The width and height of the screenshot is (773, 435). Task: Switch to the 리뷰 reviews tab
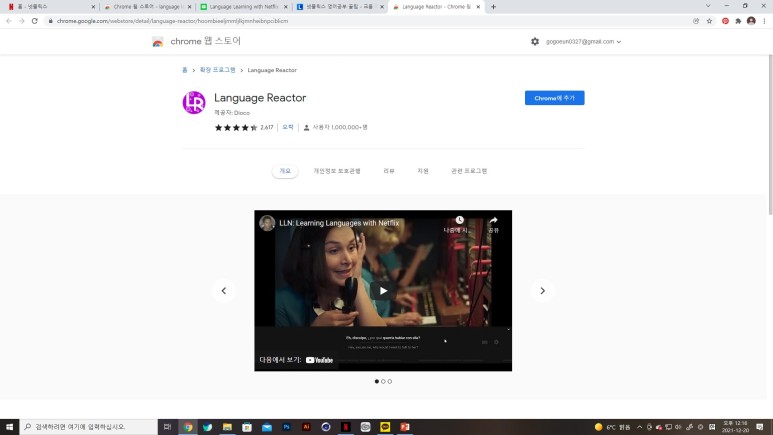(x=389, y=171)
